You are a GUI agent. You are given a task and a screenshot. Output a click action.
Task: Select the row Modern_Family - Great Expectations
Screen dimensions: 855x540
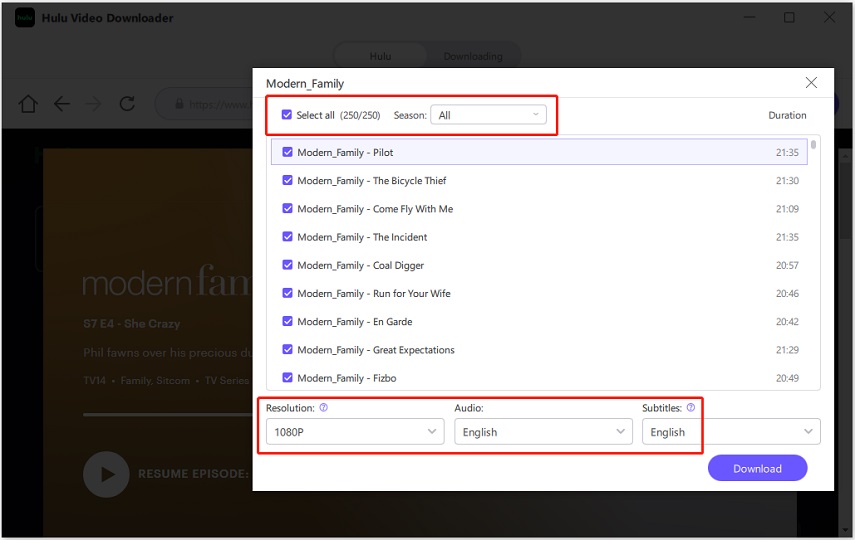pyautogui.click(x=539, y=350)
